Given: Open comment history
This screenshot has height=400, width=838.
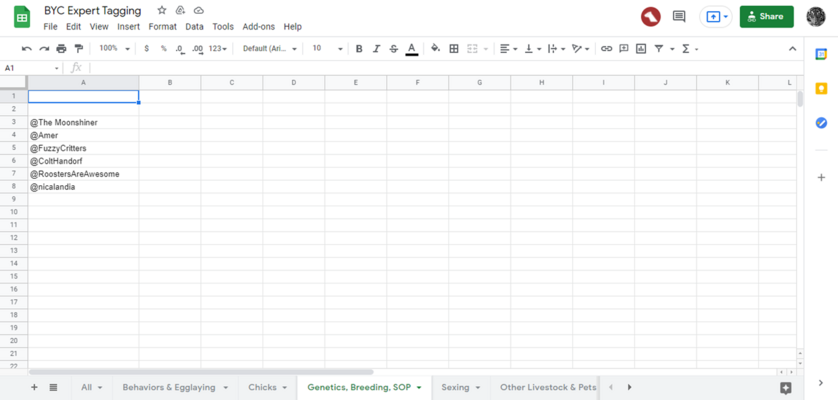Looking at the screenshot, I should (x=679, y=17).
